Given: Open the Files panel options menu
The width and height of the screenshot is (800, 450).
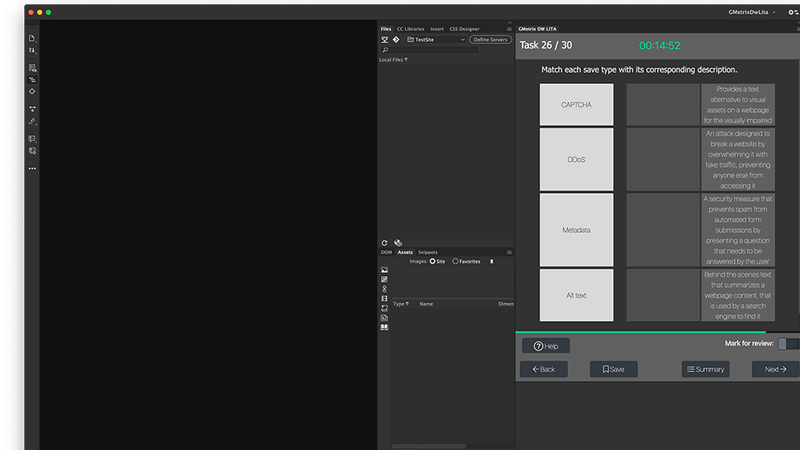Looking at the screenshot, I should (x=509, y=29).
